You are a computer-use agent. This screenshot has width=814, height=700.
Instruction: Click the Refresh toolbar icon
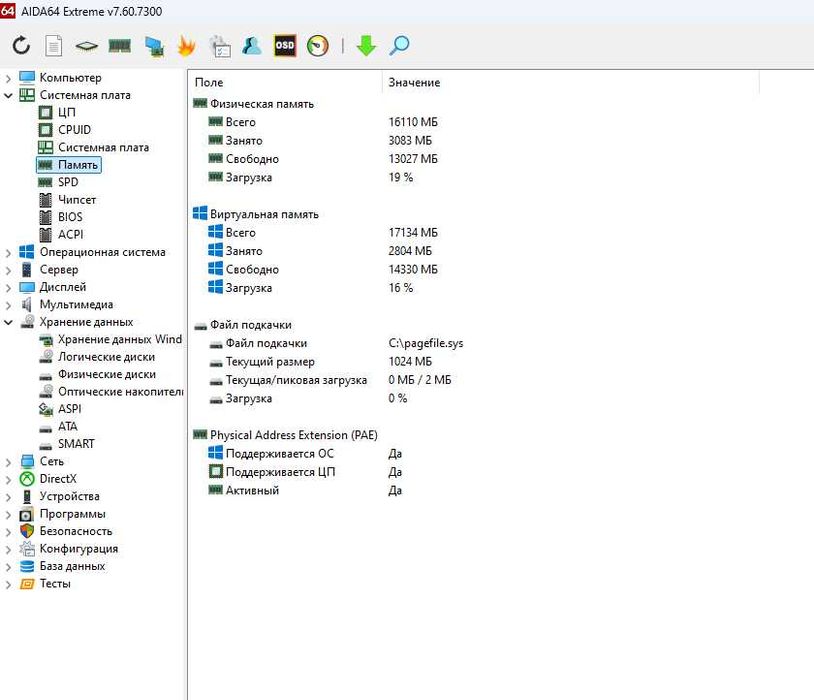coord(21,46)
